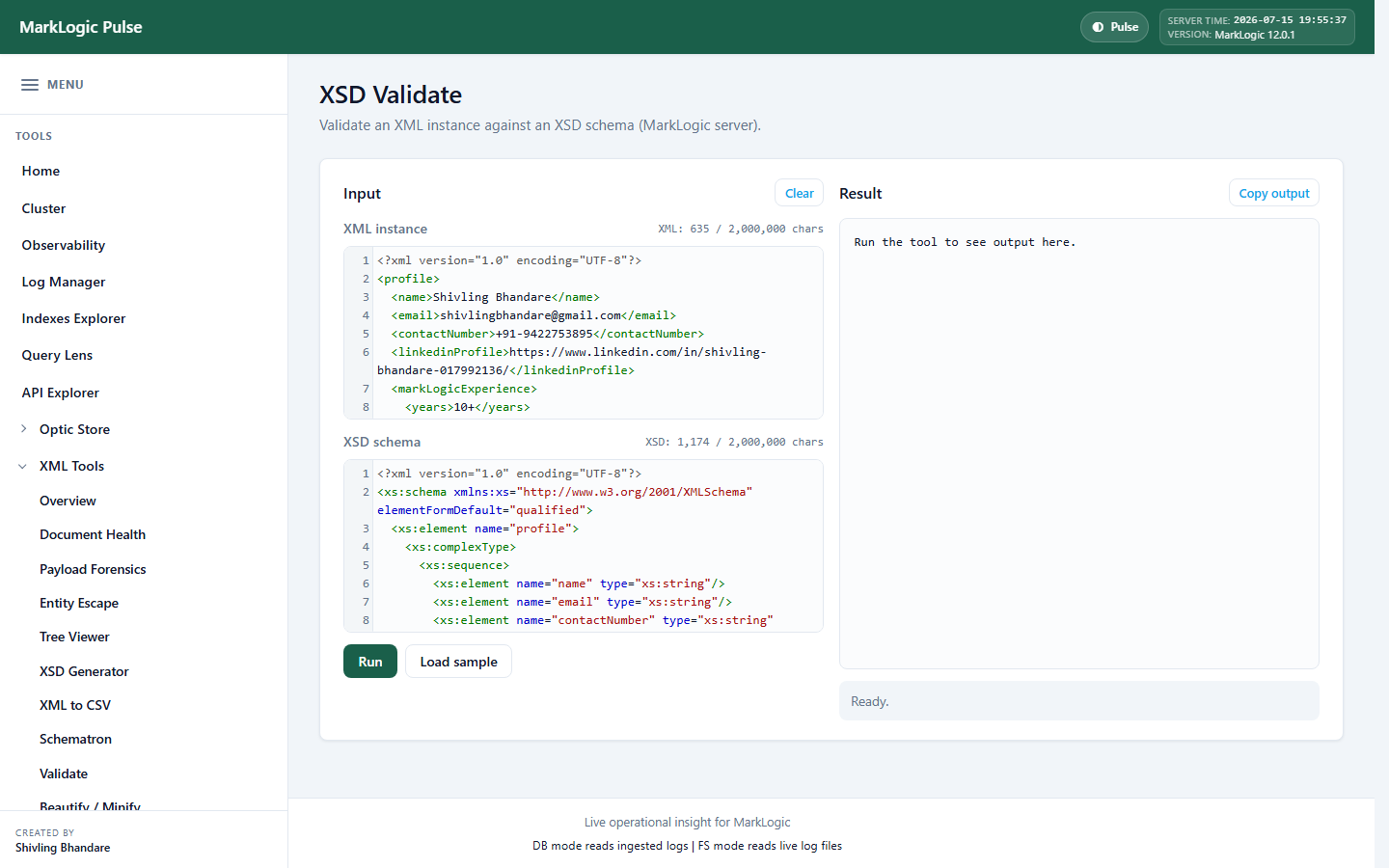Select Overview under XML Tools

point(68,501)
